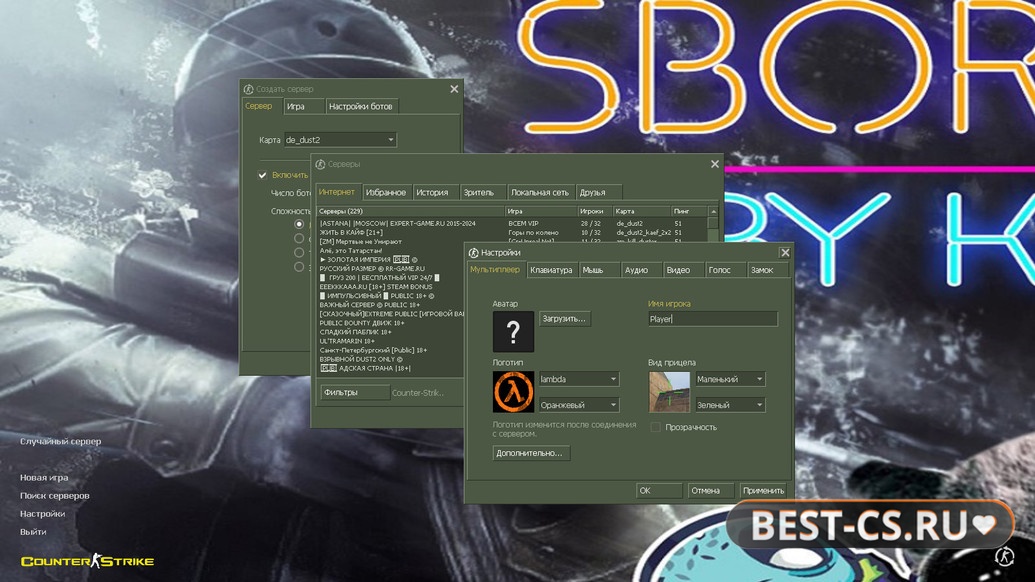Sort by the Пинг column header
The height and width of the screenshot is (582, 1035).
click(x=688, y=211)
